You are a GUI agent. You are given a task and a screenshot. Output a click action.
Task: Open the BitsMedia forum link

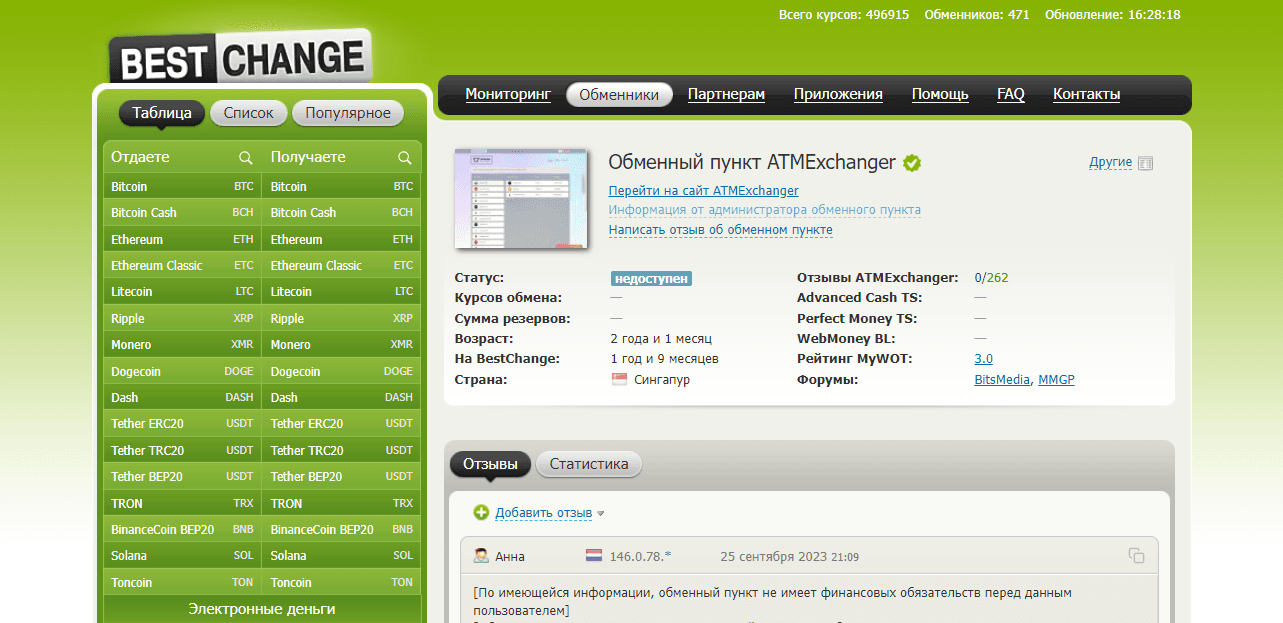(1002, 380)
